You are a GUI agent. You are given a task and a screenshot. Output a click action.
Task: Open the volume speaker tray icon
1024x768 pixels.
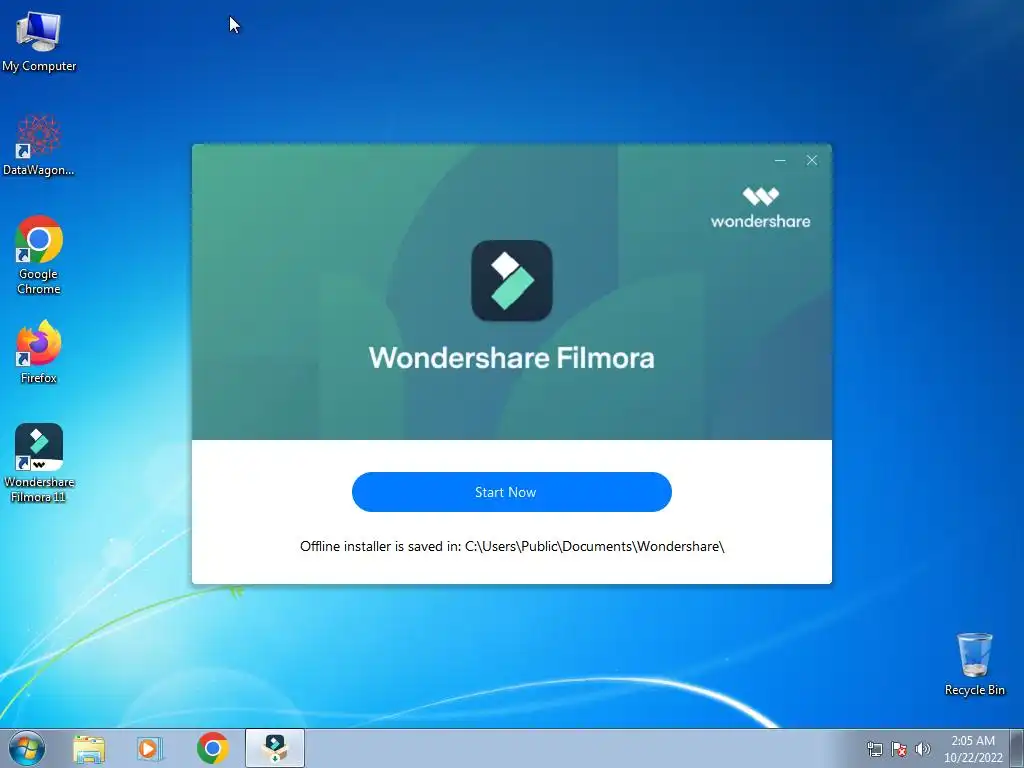923,749
